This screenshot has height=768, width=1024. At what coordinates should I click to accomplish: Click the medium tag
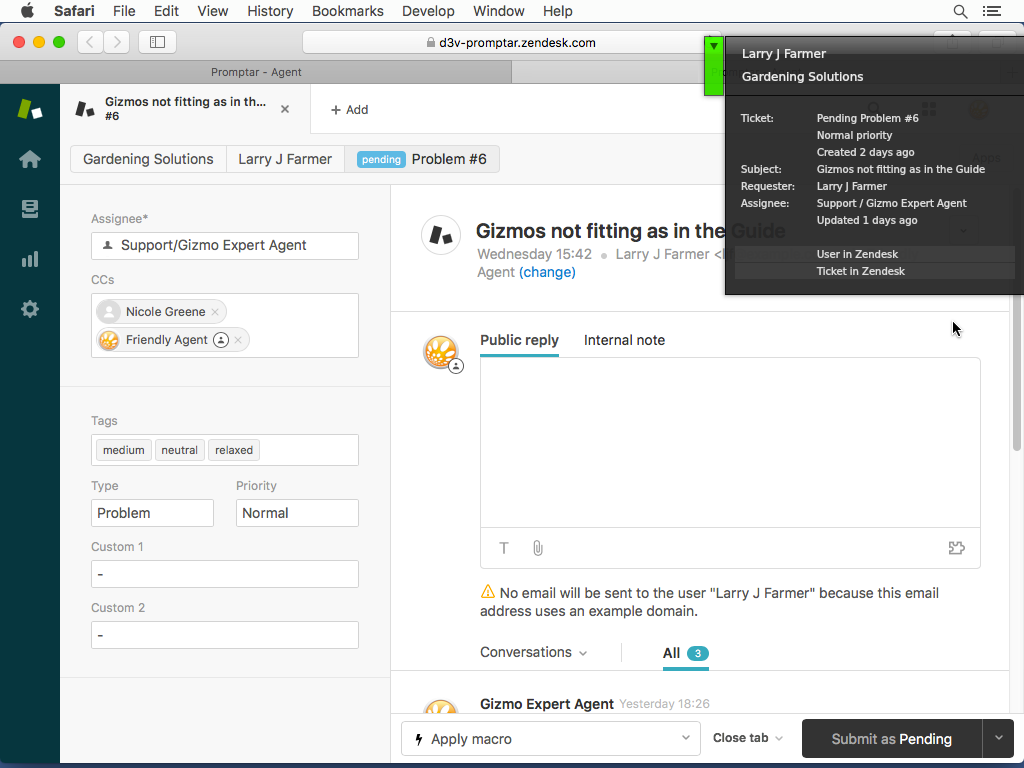pyautogui.click(x=123, y=450)
